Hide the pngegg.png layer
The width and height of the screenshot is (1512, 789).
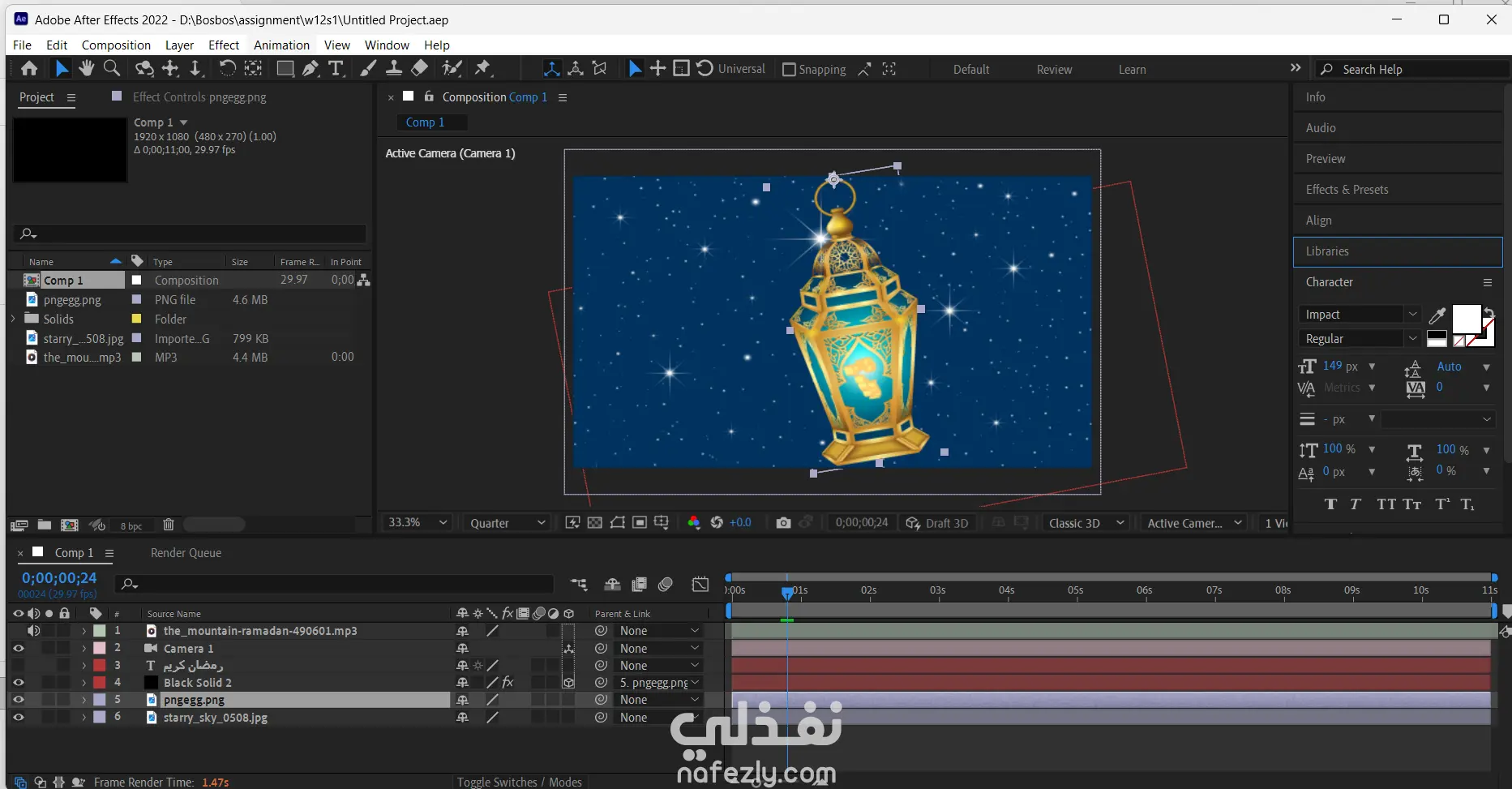[19, 700]
